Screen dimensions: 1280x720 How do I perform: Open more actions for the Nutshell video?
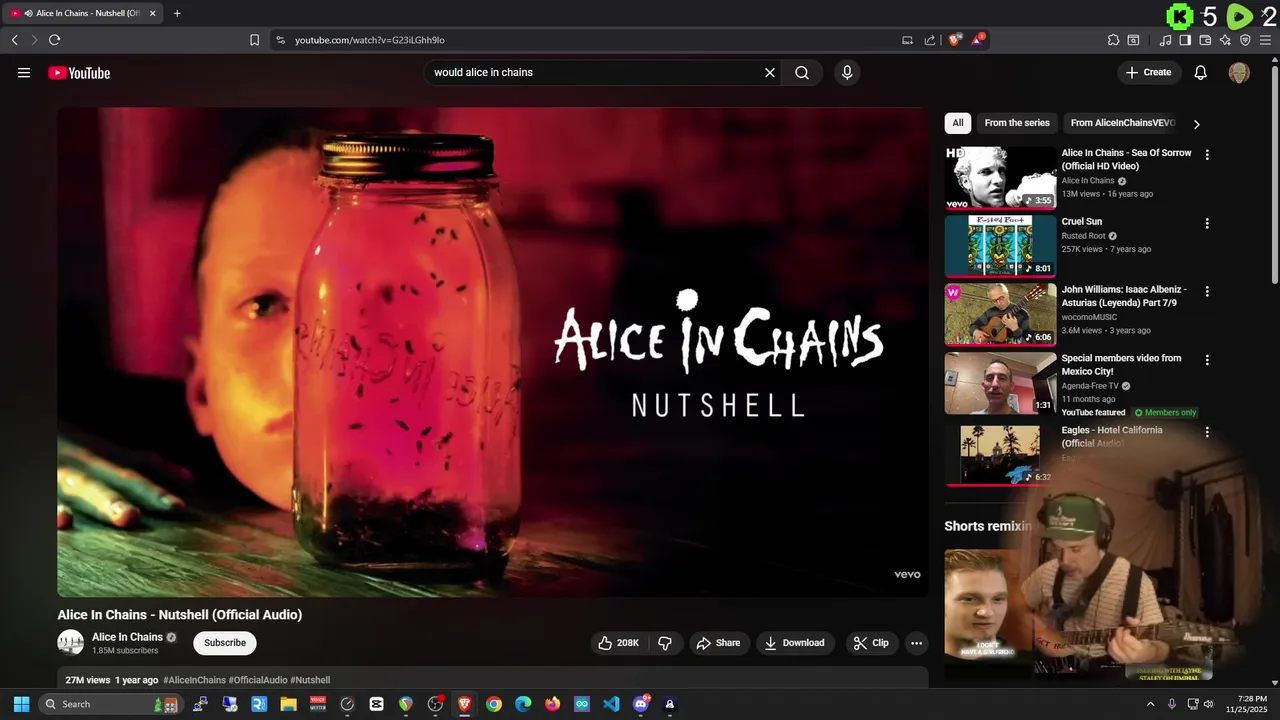coord(916,643)
